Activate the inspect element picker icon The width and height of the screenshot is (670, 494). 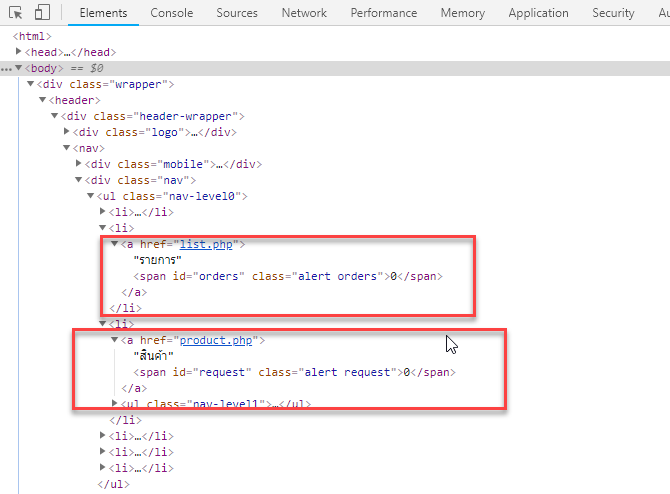(x=15, y=13)
